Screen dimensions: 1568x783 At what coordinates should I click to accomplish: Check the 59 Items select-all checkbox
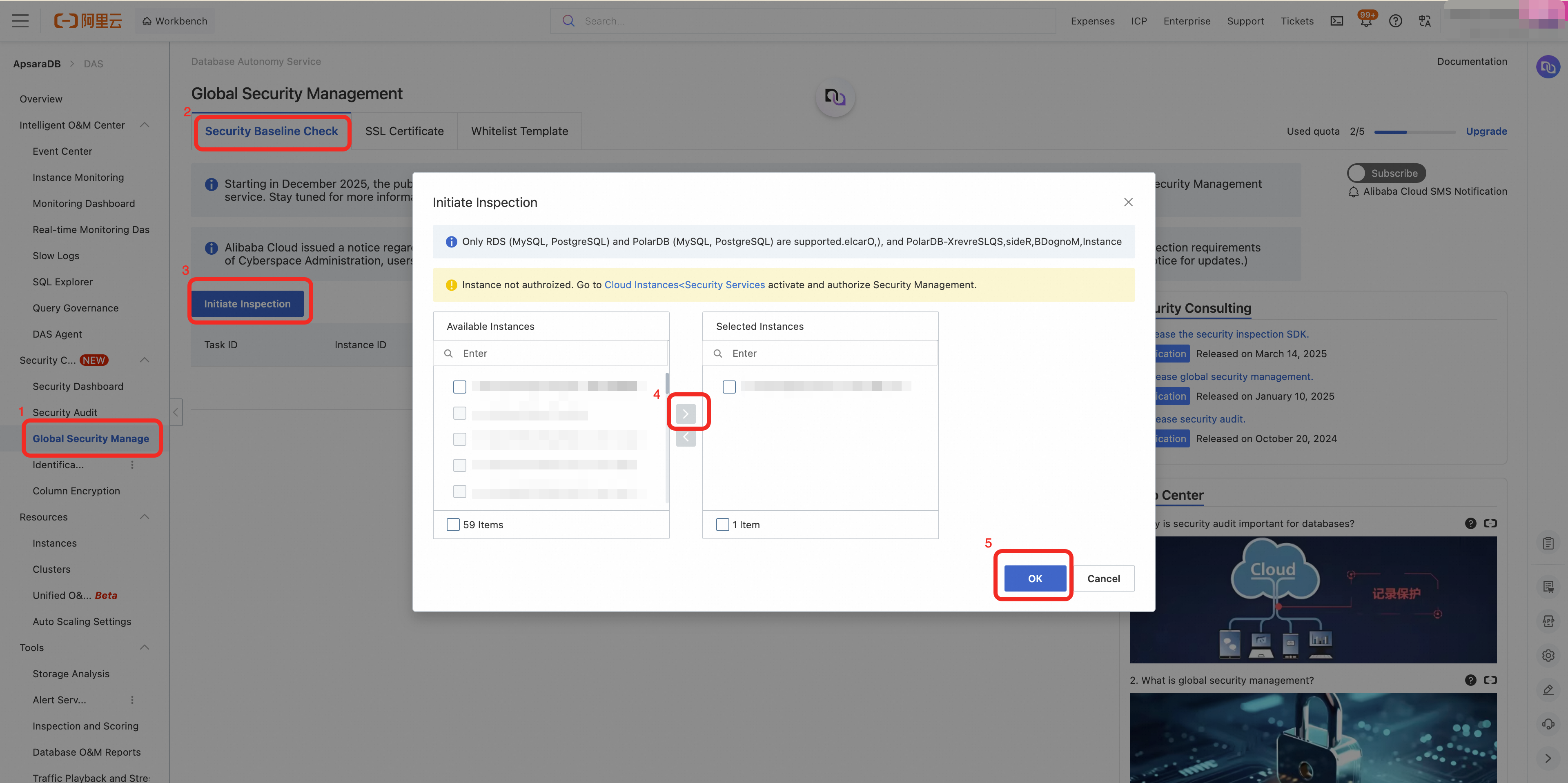pyautogui.click(x=453, y=525)
